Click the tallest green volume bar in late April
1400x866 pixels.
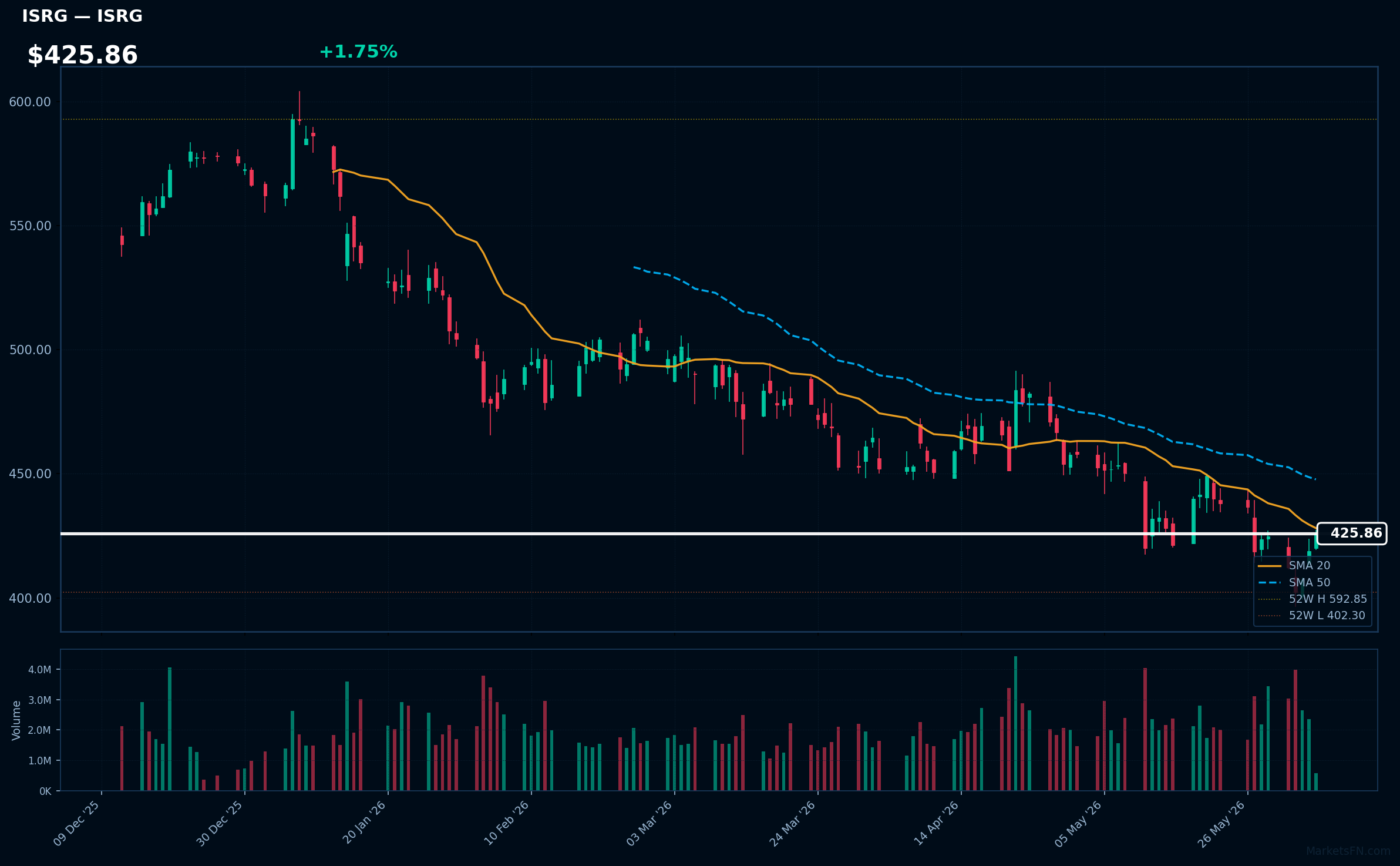tap(1016, 723)
